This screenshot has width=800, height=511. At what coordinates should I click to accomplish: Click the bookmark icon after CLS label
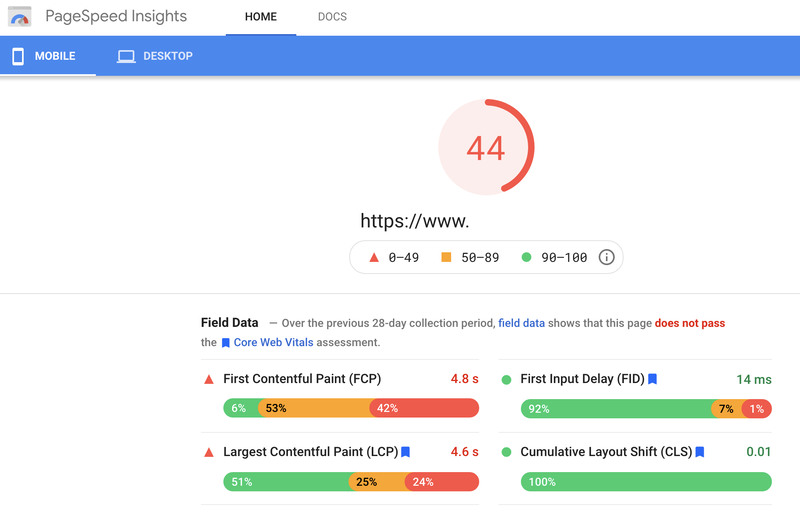(x=700, y=452)
